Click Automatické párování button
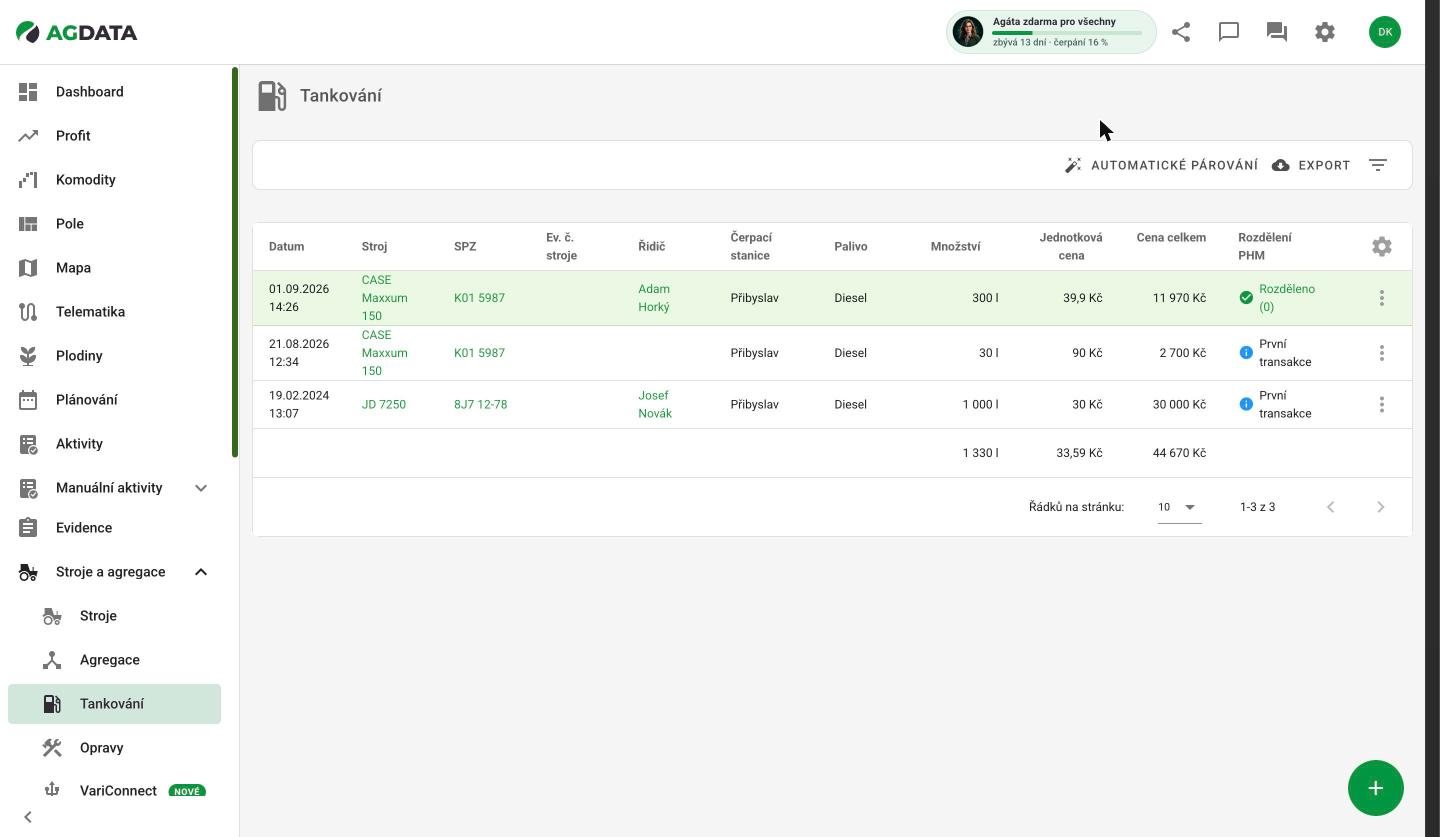 click(1161, 165)
